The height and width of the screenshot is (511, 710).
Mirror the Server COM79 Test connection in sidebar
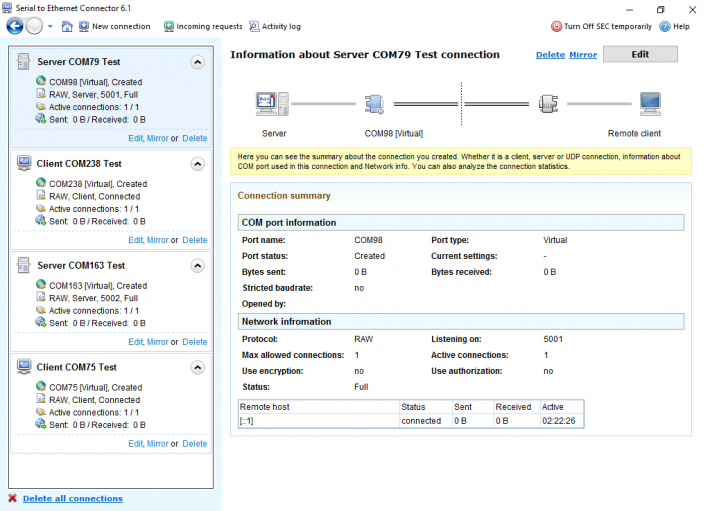[158, 138]
